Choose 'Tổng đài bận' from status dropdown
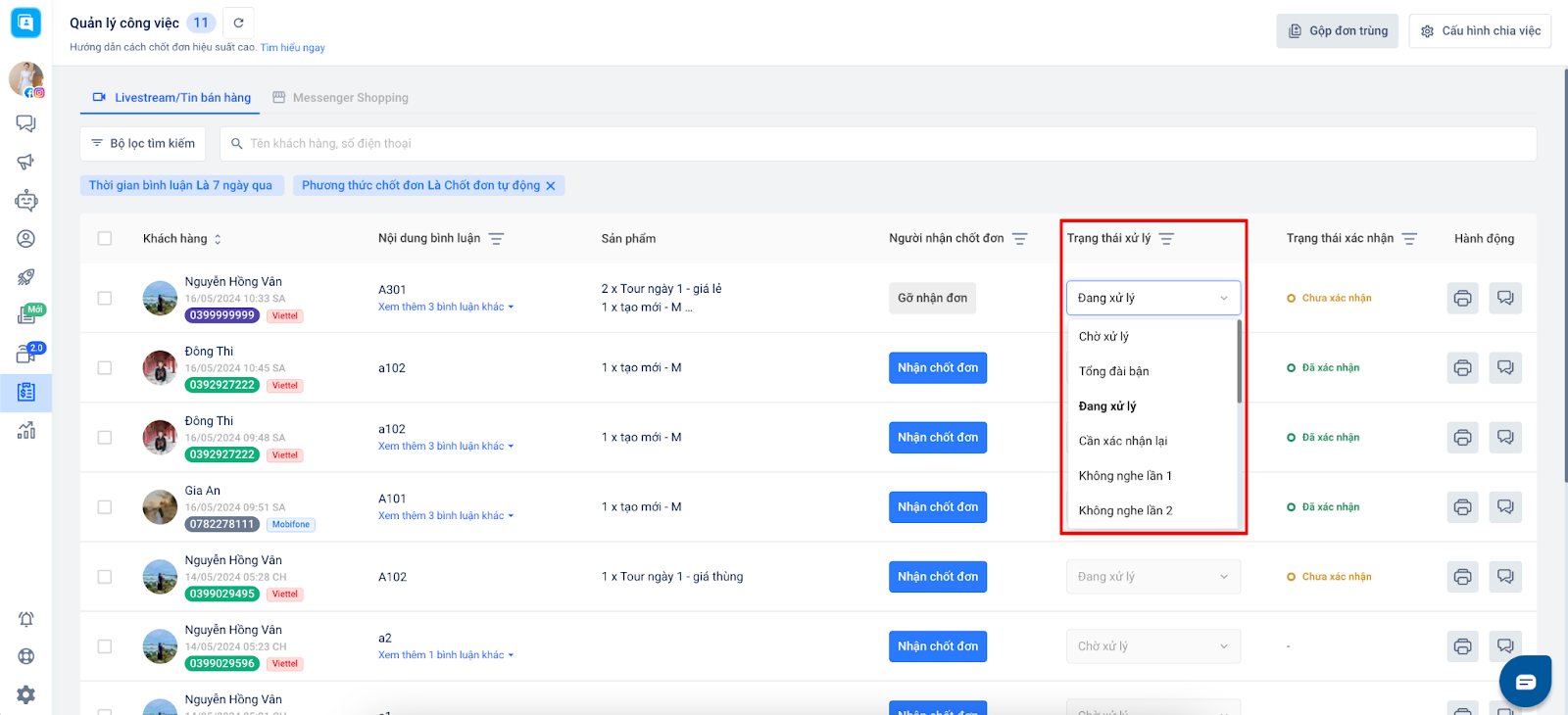Image resolution: width=1568 pixels, height=715 pixels. [1113, 371]
